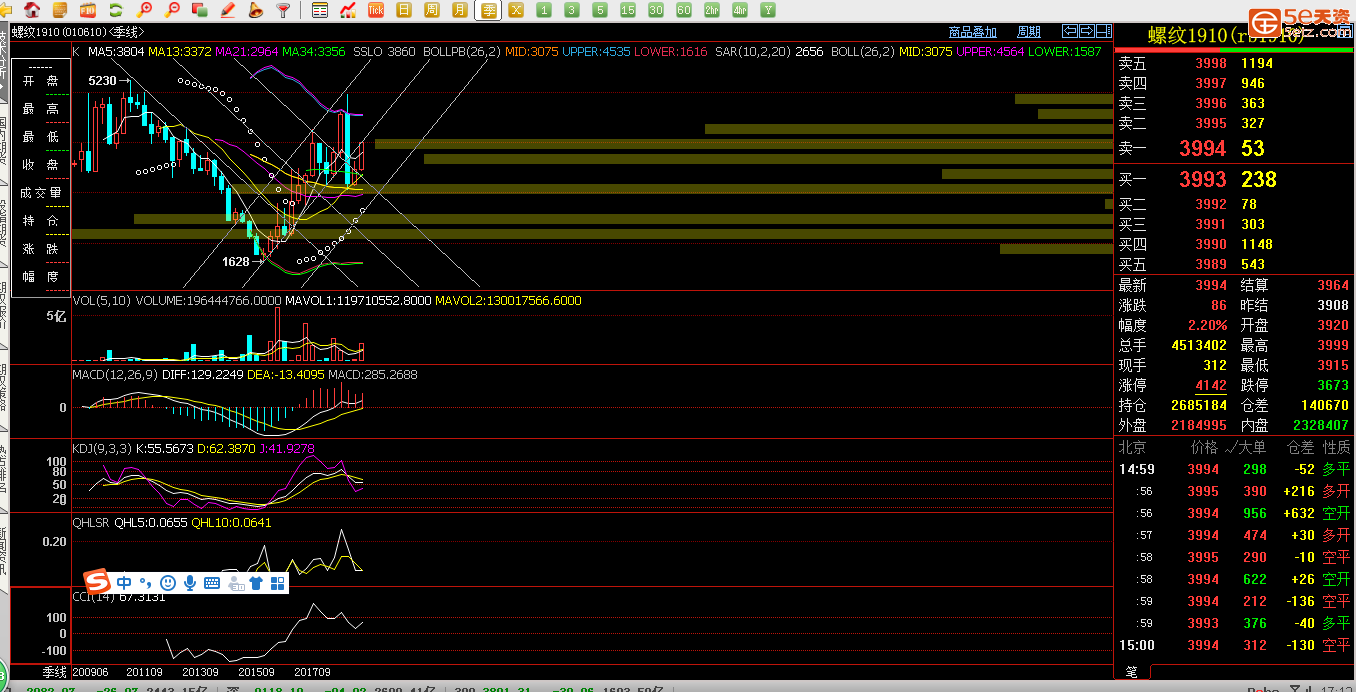Image resolution: width=1356 pixels, height=692 pixels.
Task: Select the 15:00 trade row
Action: click(x=1234, y=645)
